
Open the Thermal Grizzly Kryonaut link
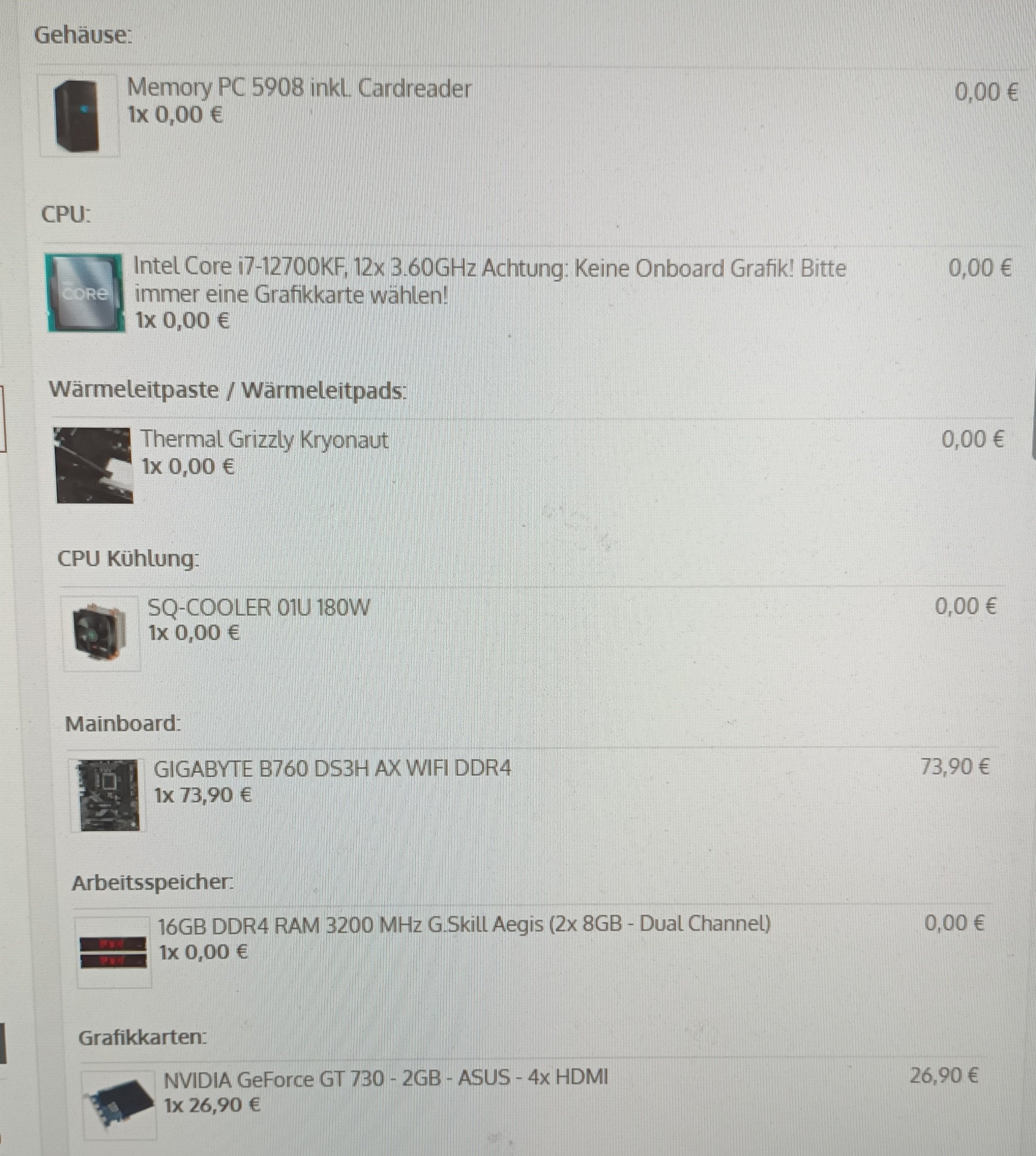(x=265, y=440)
